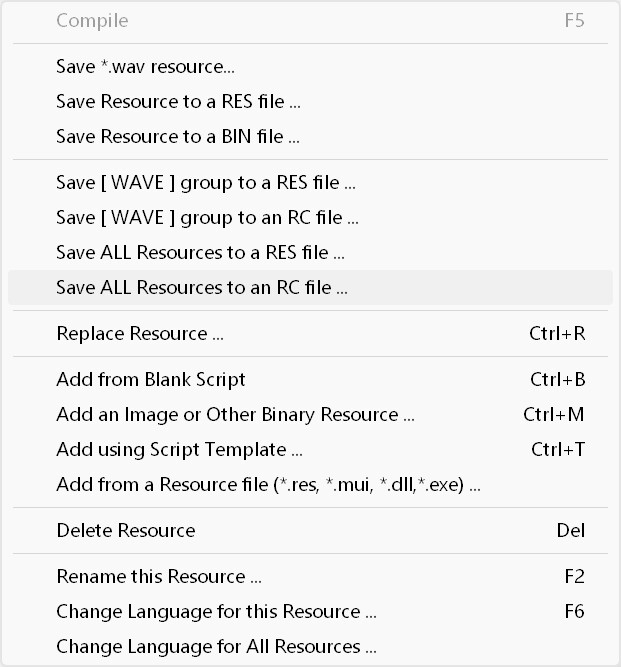Click the grayed-out Compile menu entry

(92, 21)
